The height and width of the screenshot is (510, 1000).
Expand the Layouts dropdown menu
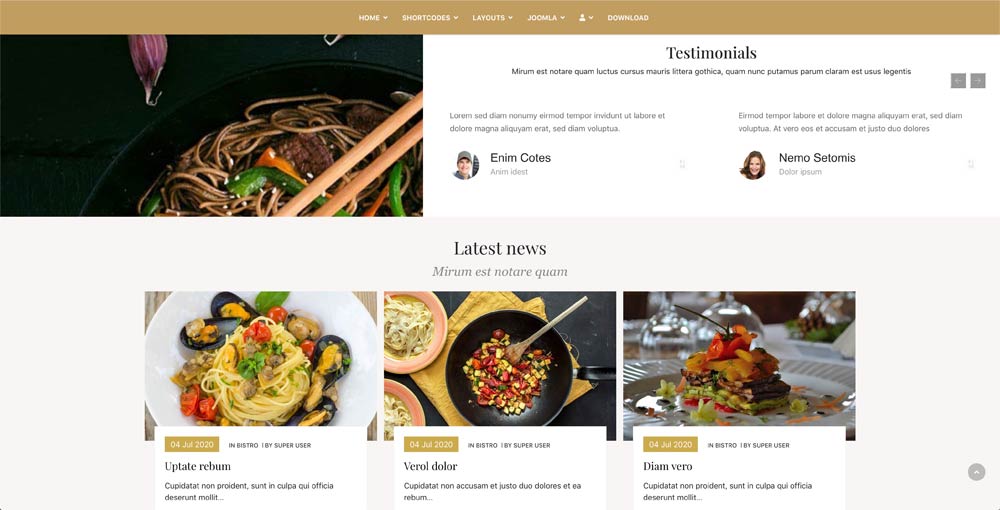pos(492,18)
